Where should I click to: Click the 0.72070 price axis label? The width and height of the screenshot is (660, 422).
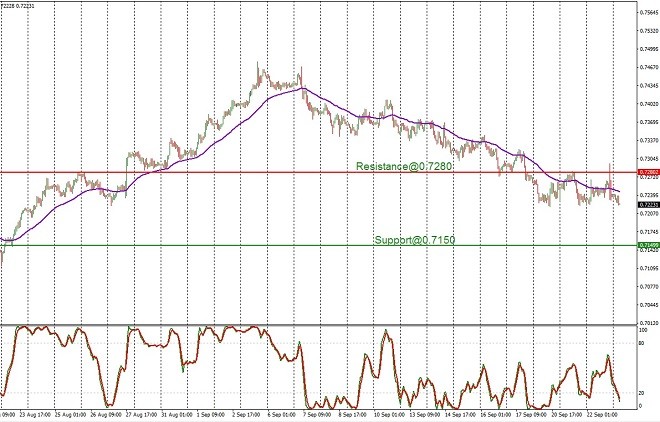649,213
